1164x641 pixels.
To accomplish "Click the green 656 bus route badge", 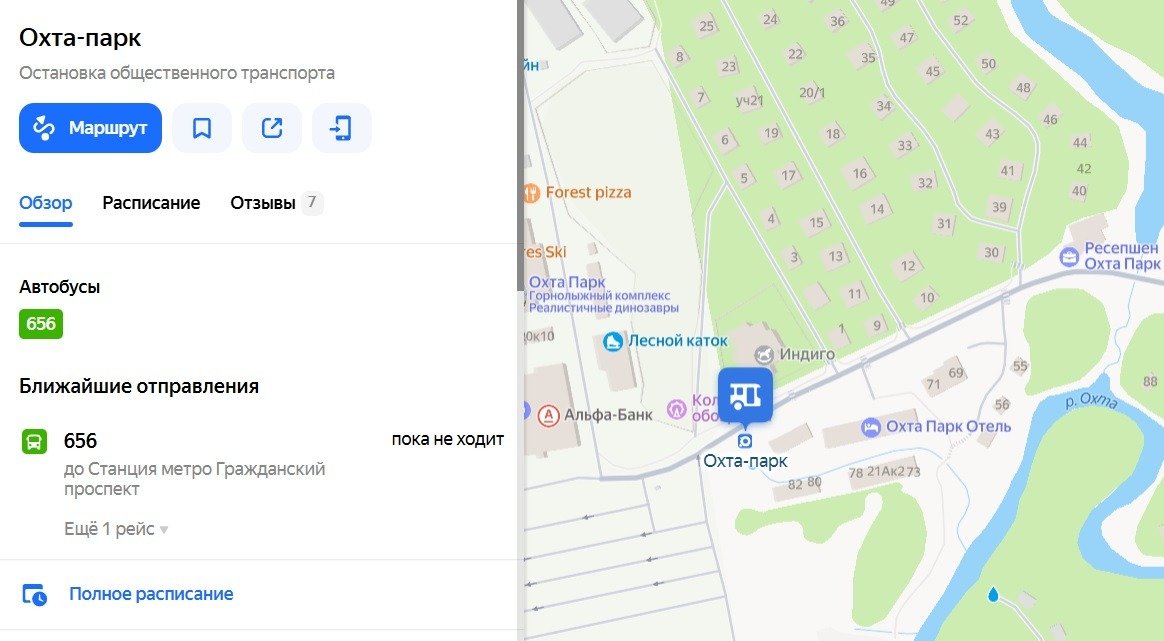I will (41, 324).
